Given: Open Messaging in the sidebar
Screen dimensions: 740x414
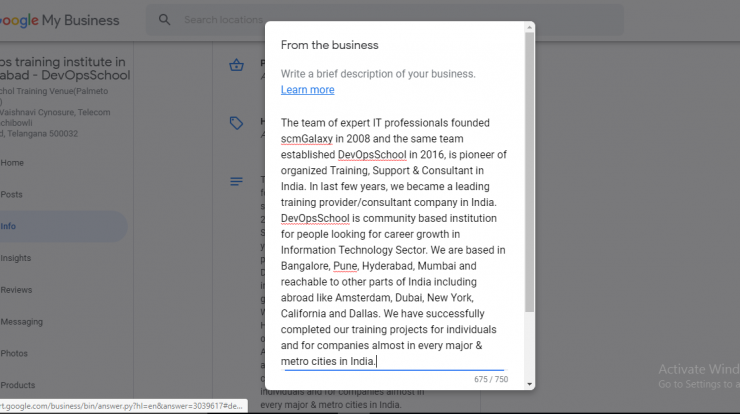Looking at the screenshot, I should point(21,322).
